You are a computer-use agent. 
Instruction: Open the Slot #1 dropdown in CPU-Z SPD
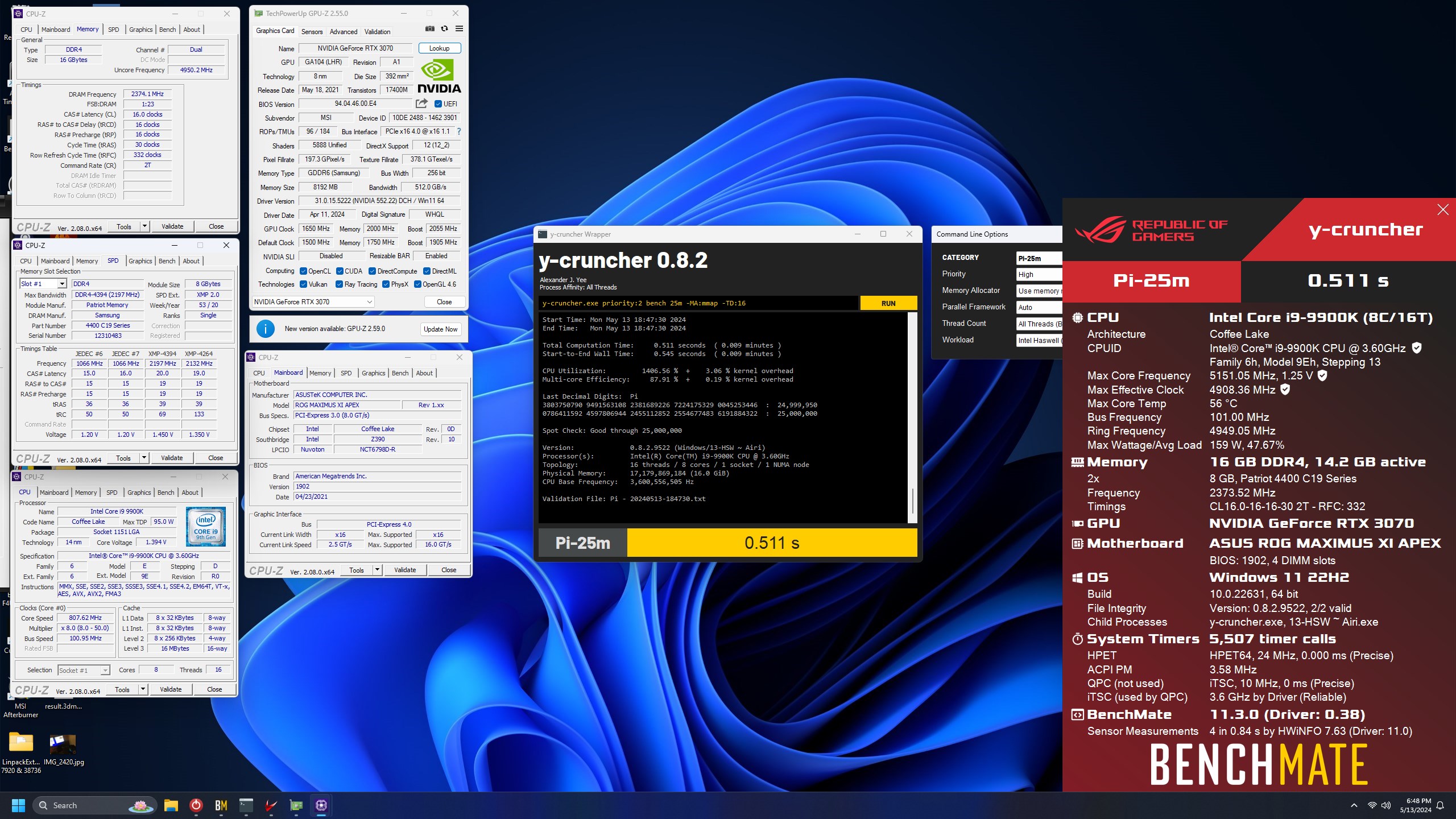[x=43, y=284]
